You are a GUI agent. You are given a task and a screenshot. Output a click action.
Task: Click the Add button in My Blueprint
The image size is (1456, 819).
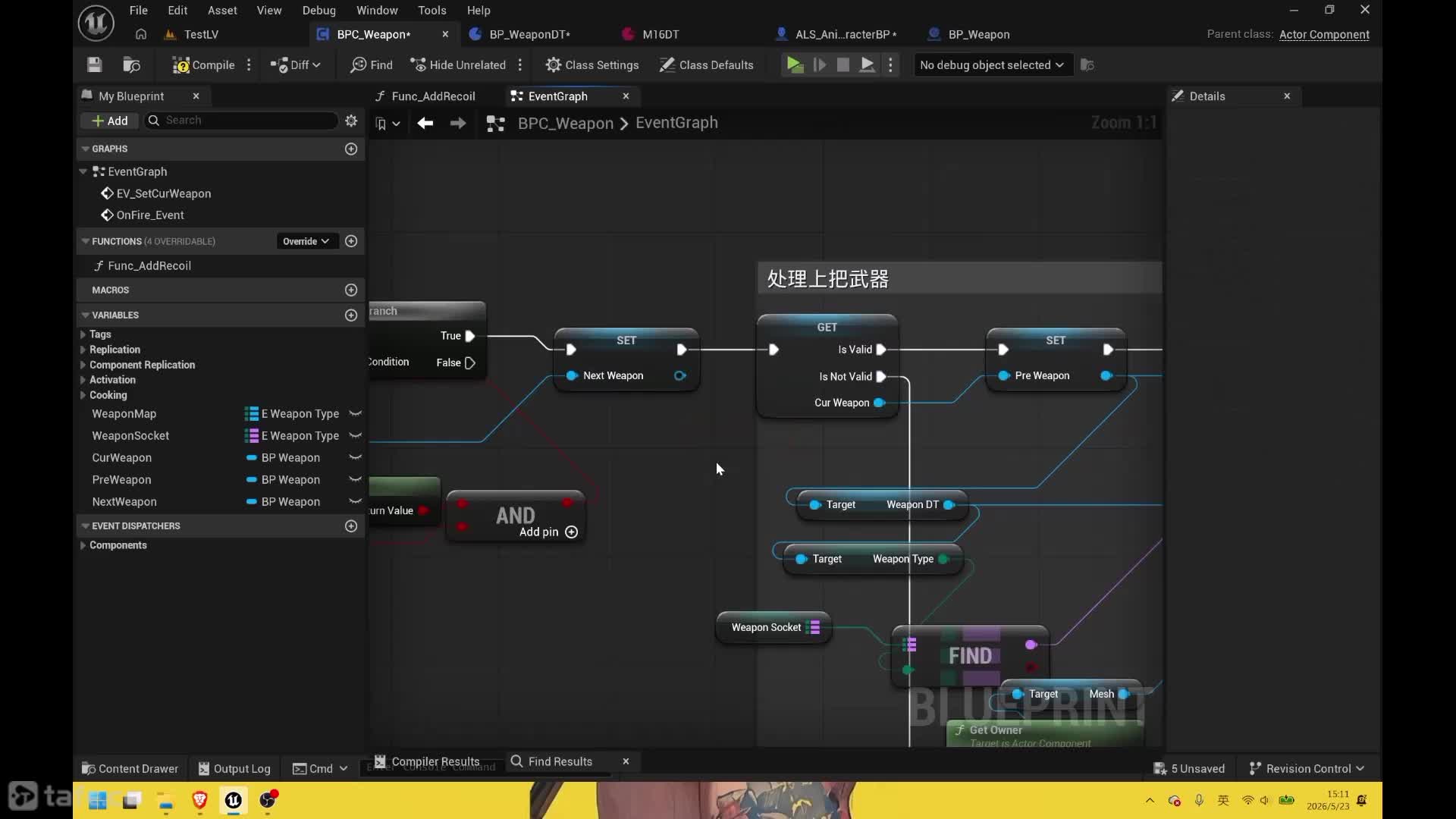110,121
